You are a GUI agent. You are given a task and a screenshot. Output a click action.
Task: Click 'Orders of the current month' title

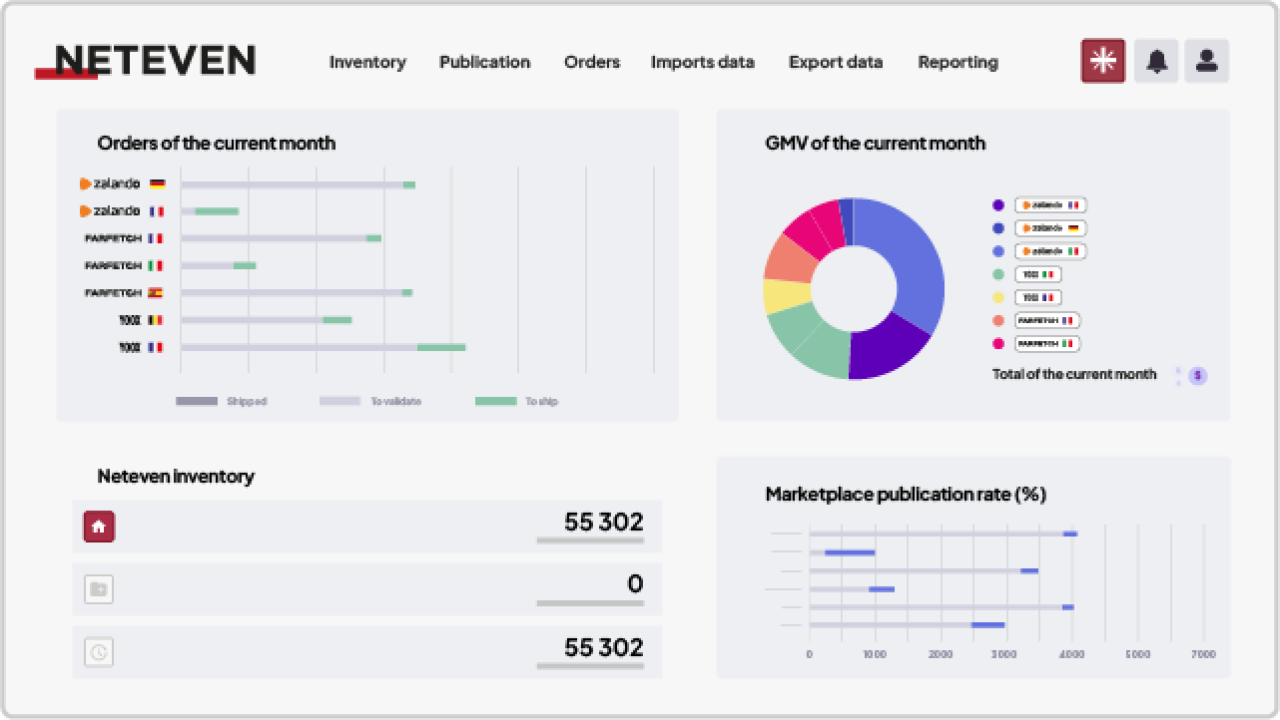click(216, 143)
